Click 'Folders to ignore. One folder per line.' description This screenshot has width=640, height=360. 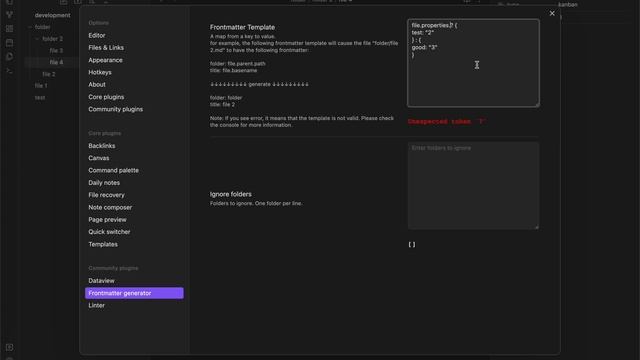point(256,203)
